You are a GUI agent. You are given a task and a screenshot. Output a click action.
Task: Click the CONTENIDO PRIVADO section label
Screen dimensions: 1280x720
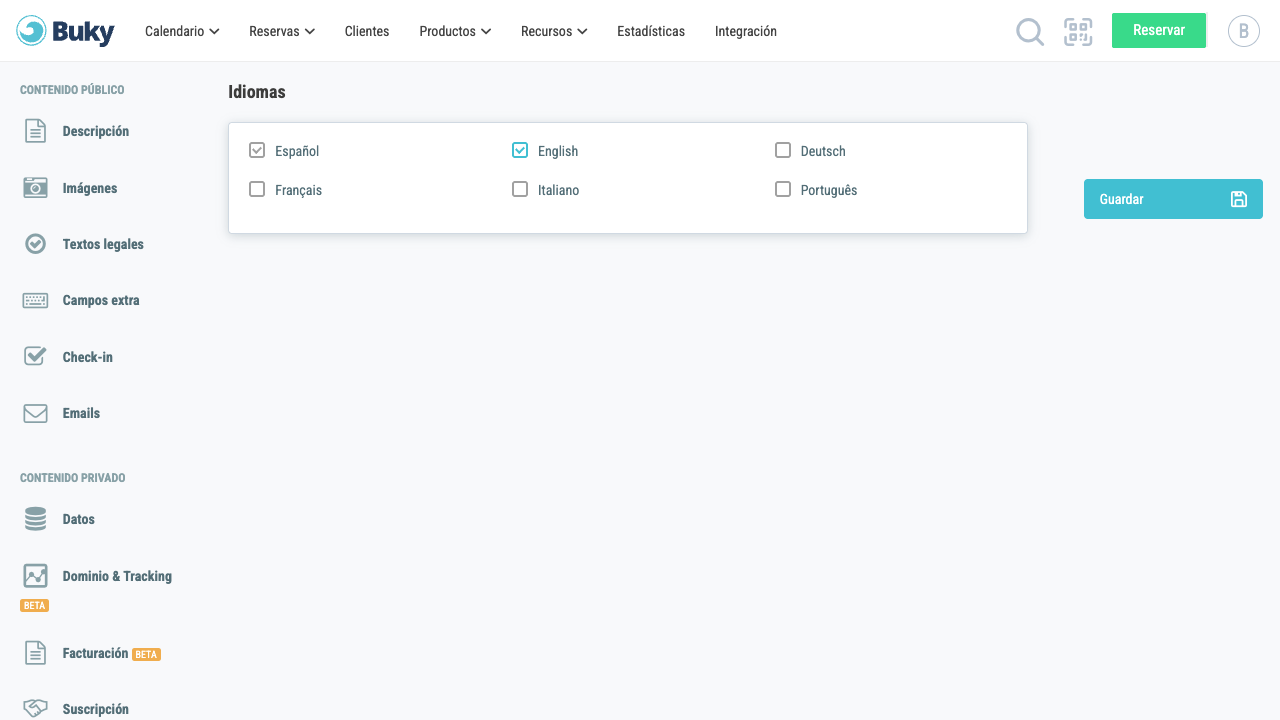[x=73, y=478]
